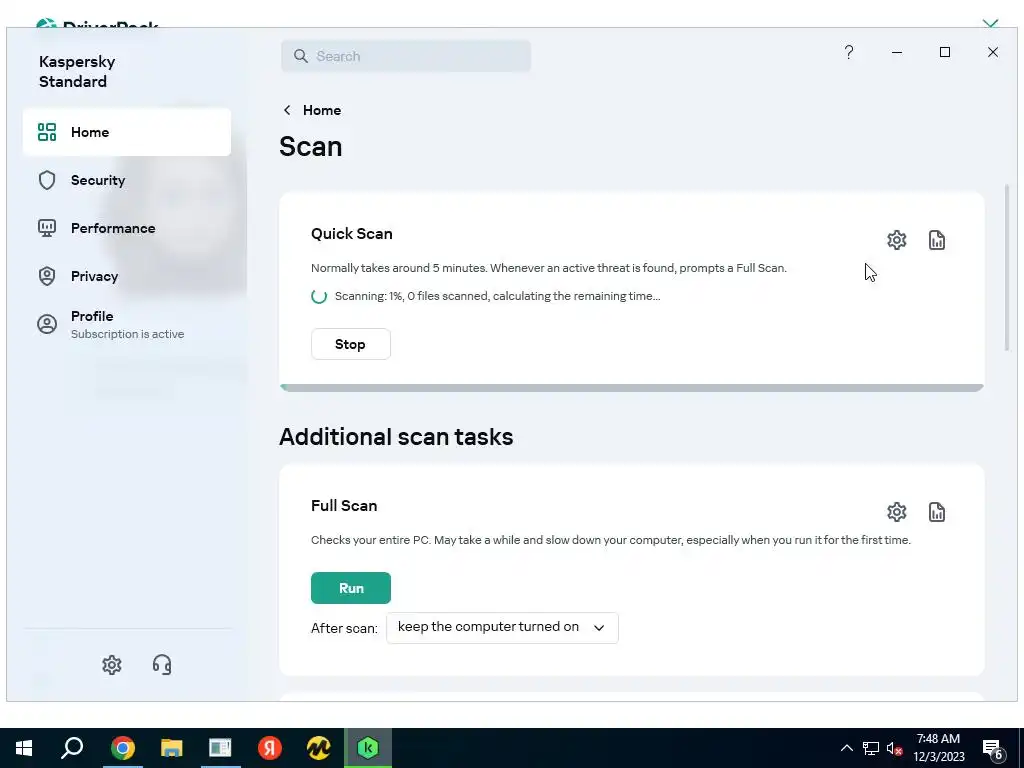Click 'Subscription is active' text
Screen dimensions: 1024x768
[x=127, y=334]
